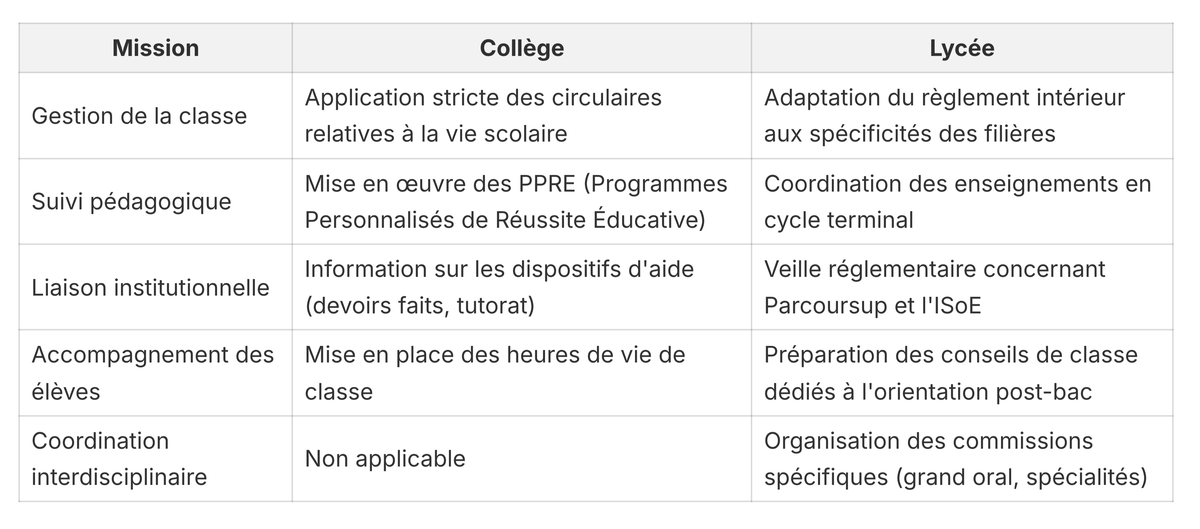
Task: Click the Collège column header
Action: (x=521, y=48)
